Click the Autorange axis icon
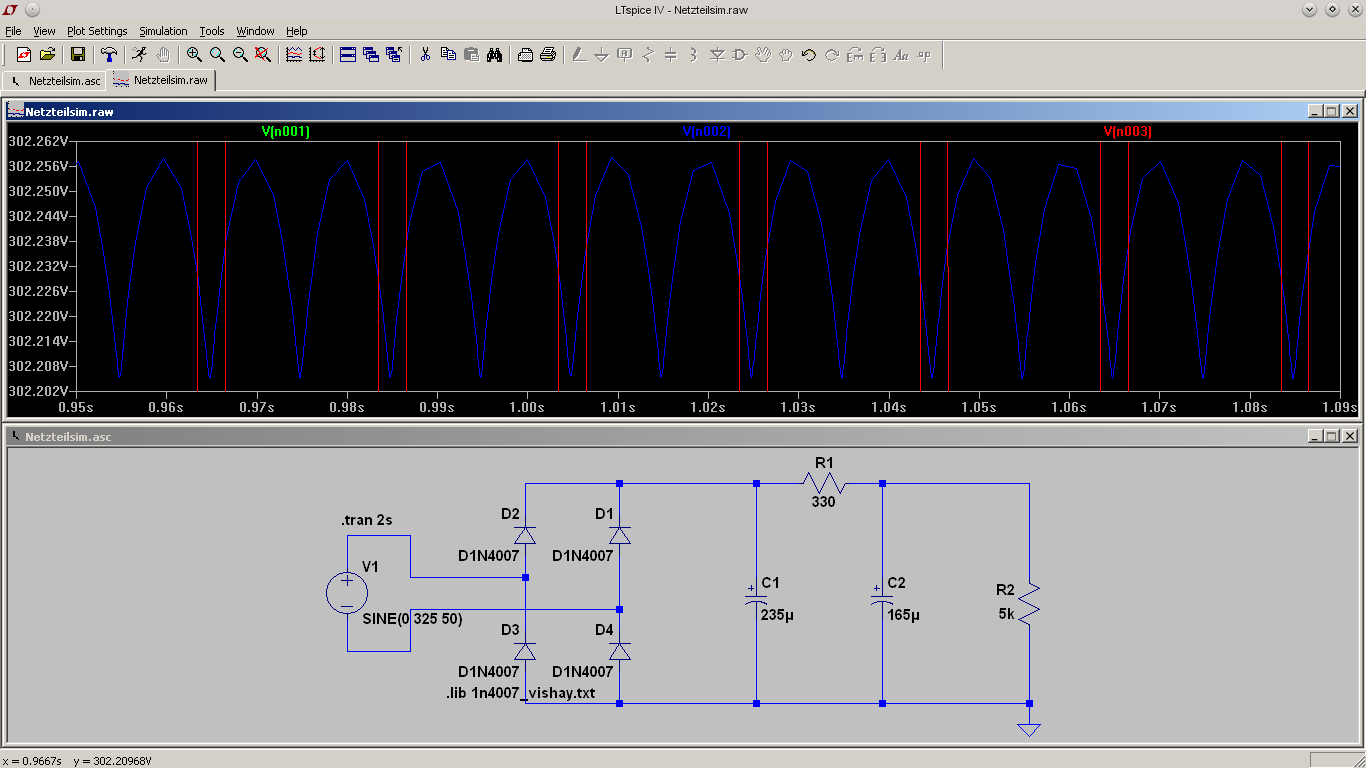Viewport: 1366px width, 768px height. (x=317, y=55)
